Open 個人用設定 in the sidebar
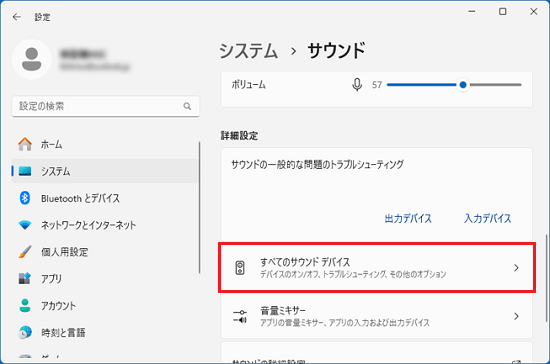Screen dimensions: 550x364 point(105,252)
